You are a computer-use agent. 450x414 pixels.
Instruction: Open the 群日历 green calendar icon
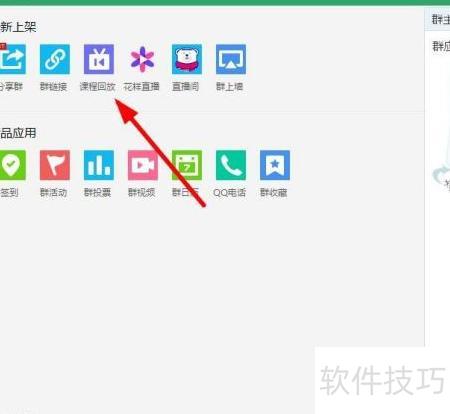coord(187,165)
